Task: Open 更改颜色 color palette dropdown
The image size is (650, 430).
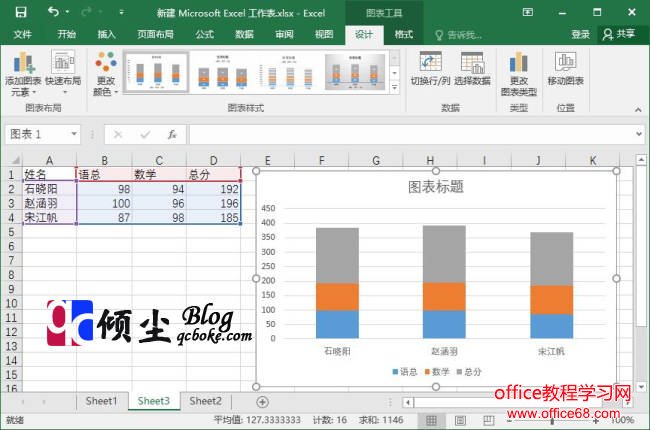Action: coord(106,73)
